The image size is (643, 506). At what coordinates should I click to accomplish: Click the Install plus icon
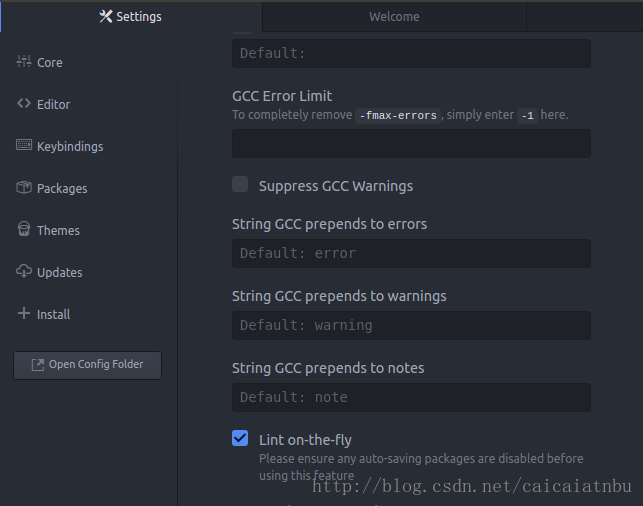[x=24, y=314]
